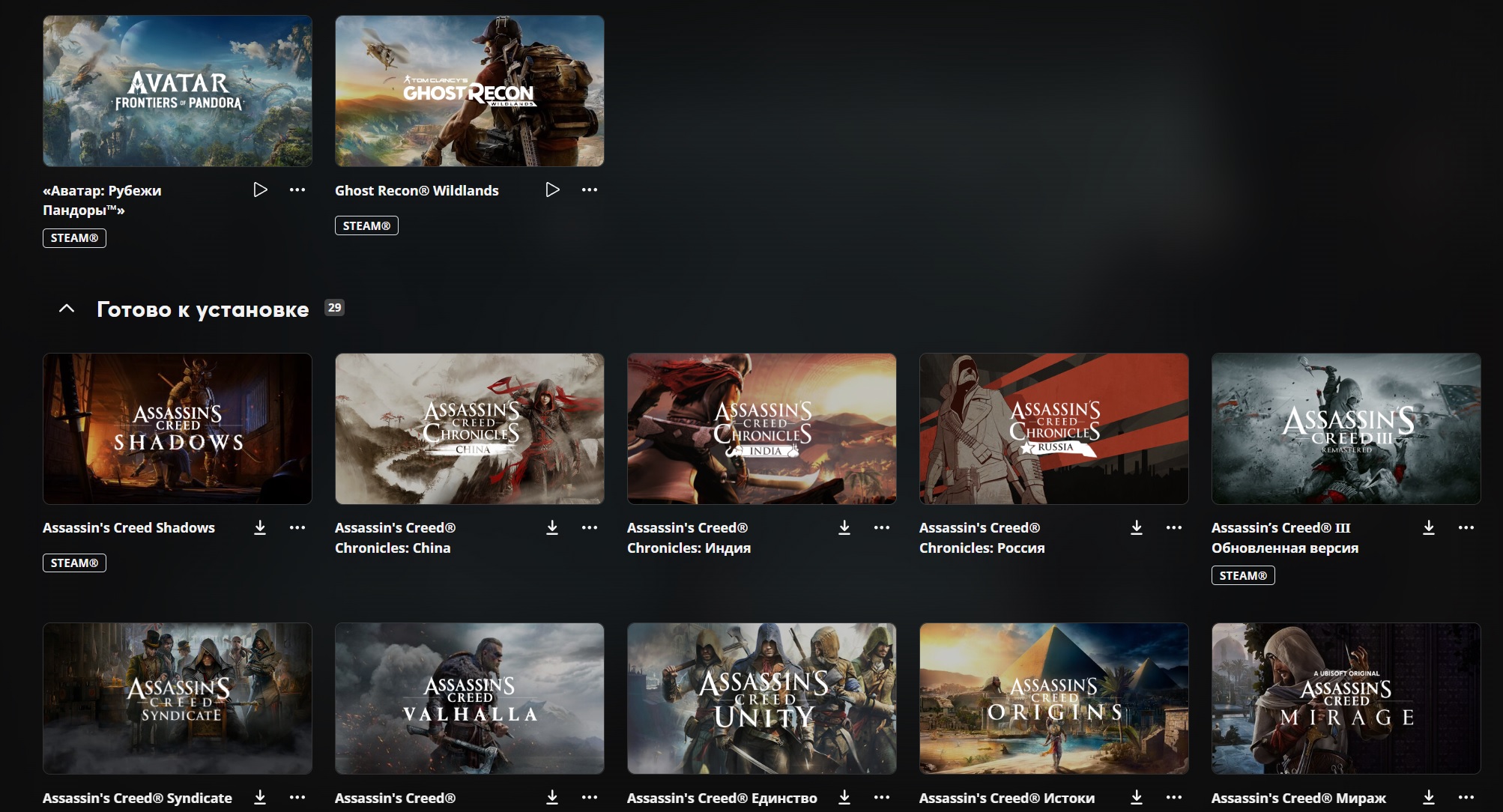Screen dimensions: 1503x812
Task: Download Assassin's Creed Chronicles: Россия
Action: point(1137,528)
